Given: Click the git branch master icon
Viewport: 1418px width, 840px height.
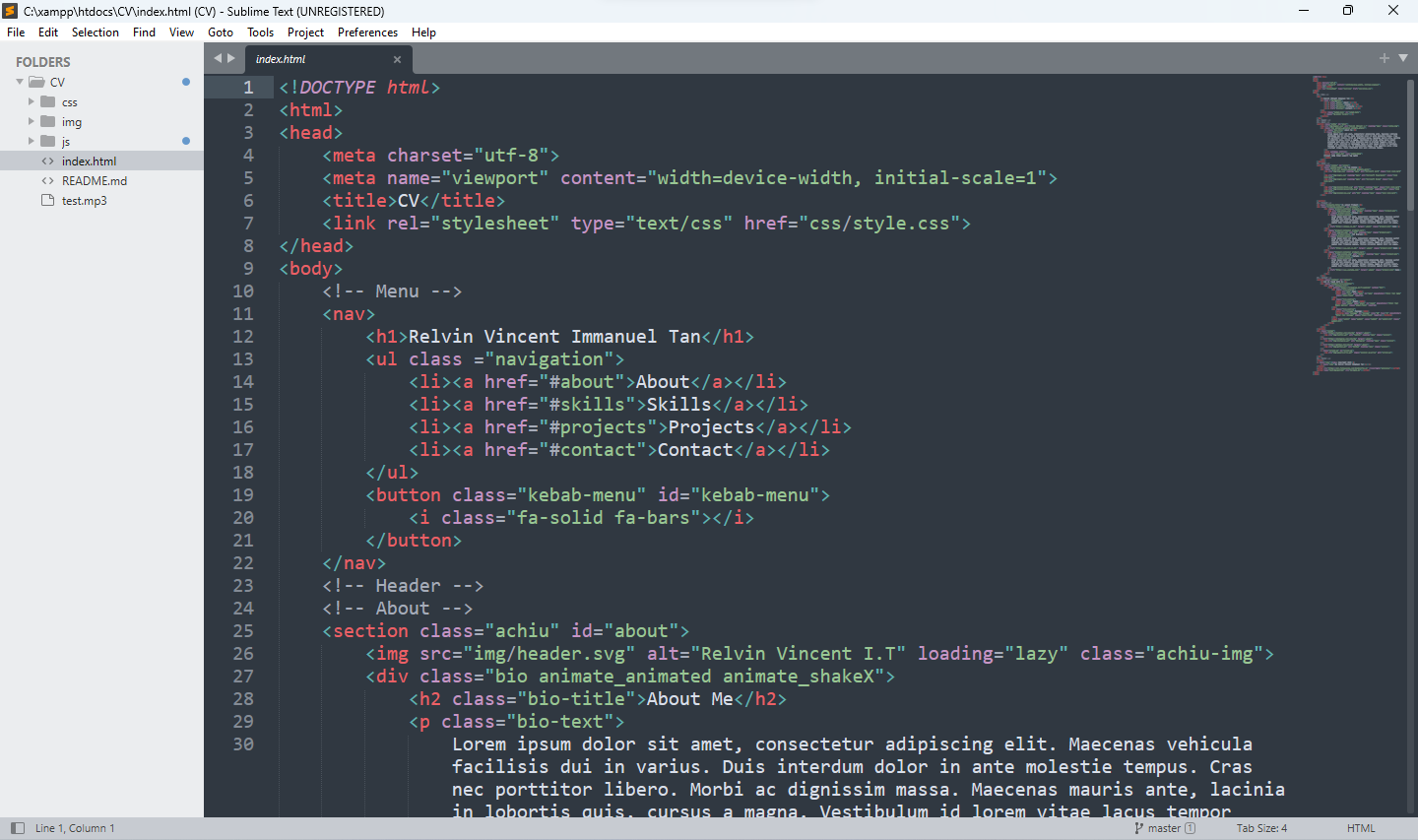Looking at the screenshot, I should [x=1139, y=828].
